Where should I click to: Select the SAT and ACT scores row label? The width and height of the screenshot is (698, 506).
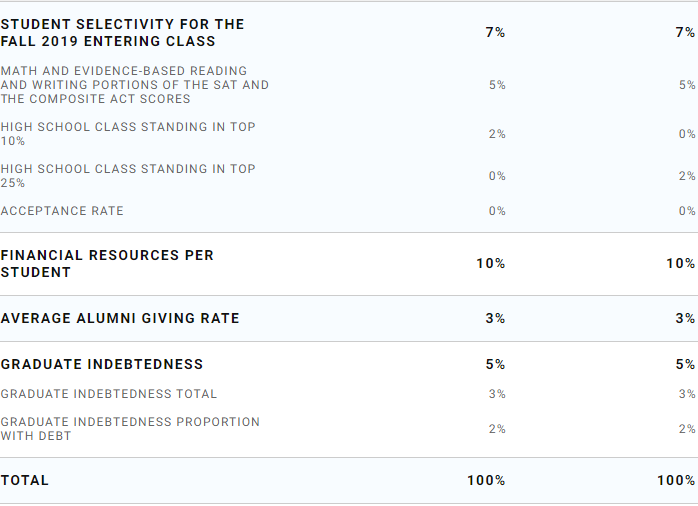[x=134, y=85]
